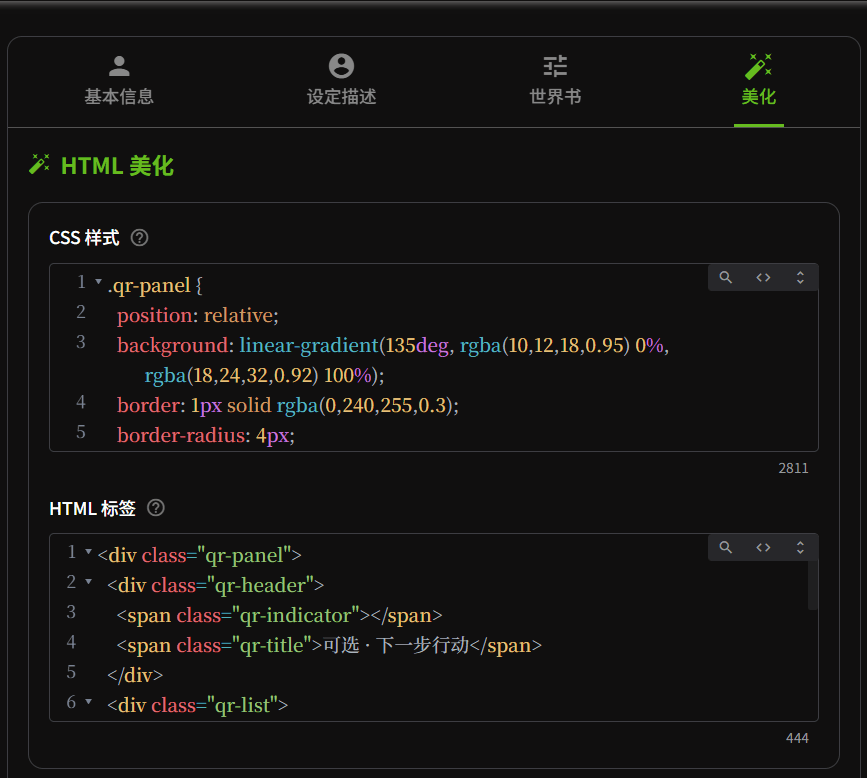Collapse the qr-header div on line 2
Viewport: 867px width, 778px height.
point(88,582)
